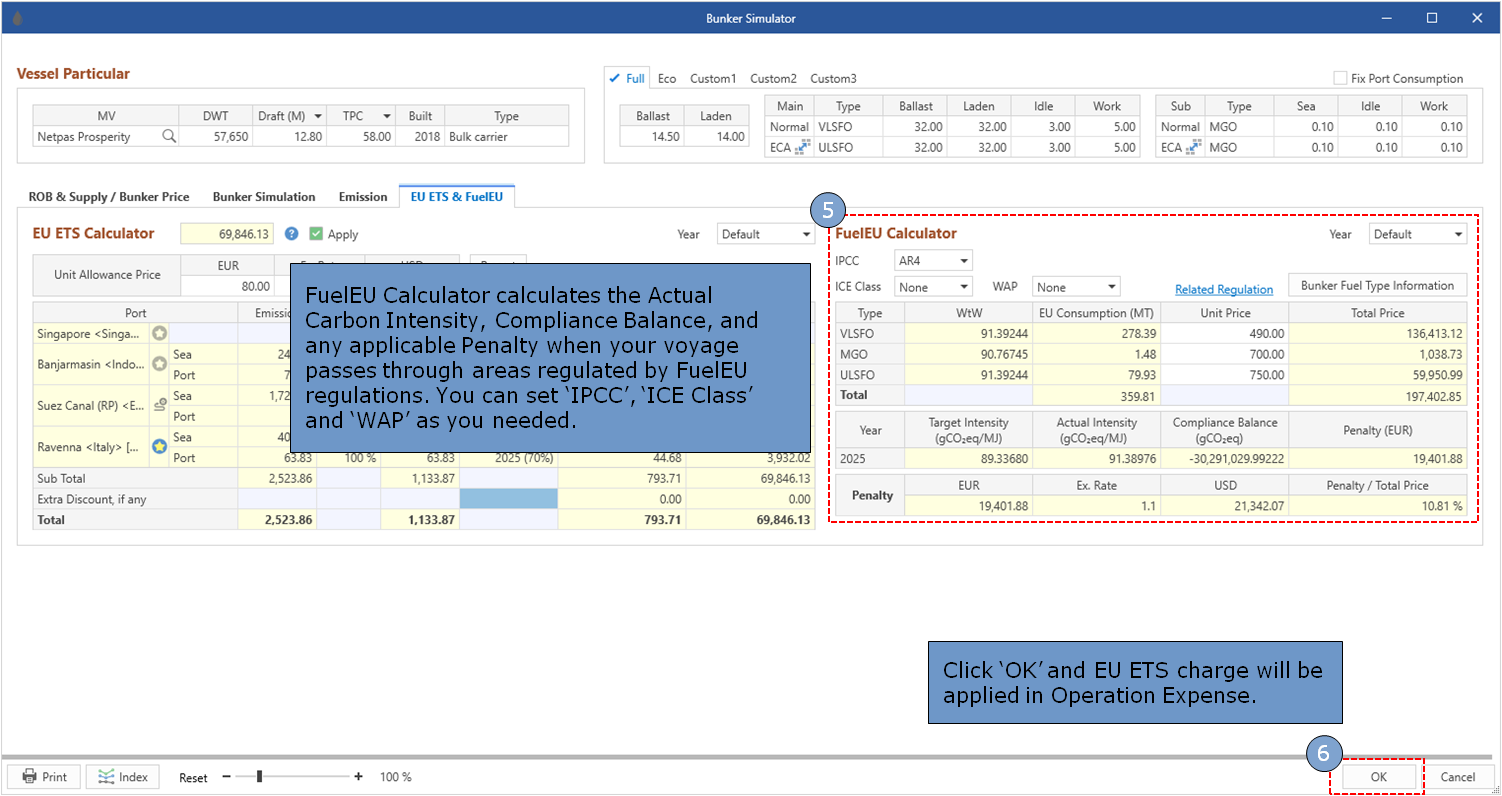Viewport: 1502px width, 796px height.
Task: Open the IPCC dropdown showing AR4
Action: pos(933,261)
